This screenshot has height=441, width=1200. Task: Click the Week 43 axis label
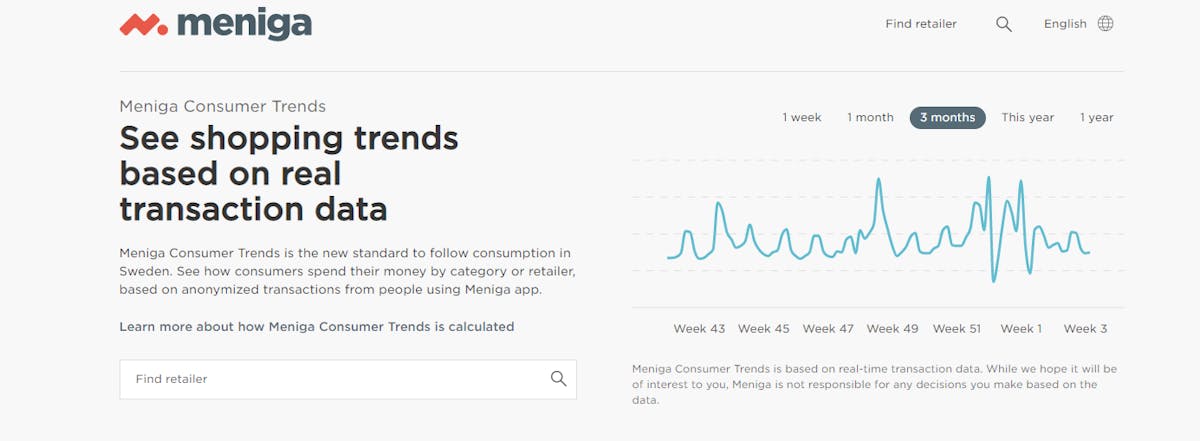tap(699, 329)
